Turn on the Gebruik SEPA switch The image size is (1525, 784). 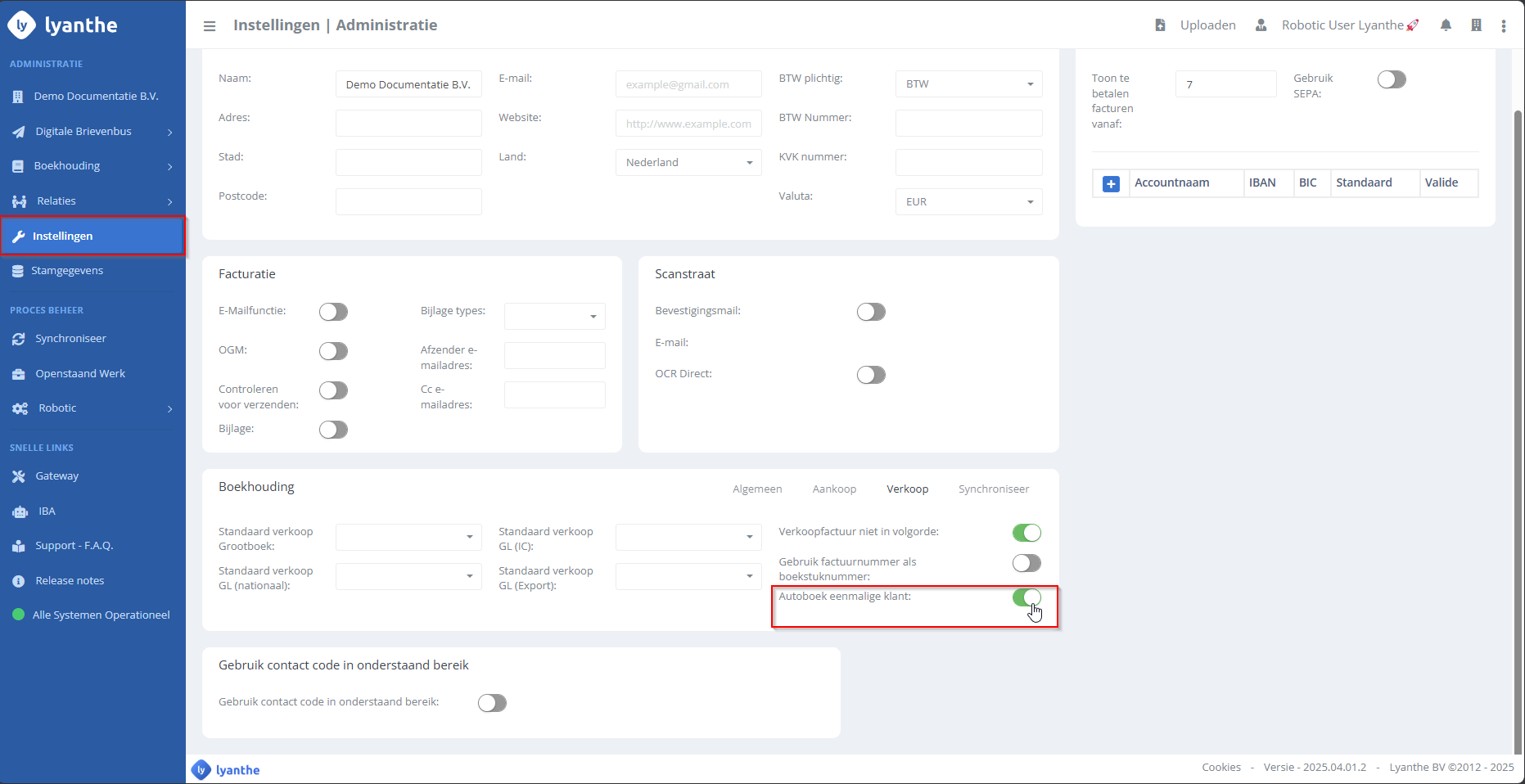coord(1391,79)
